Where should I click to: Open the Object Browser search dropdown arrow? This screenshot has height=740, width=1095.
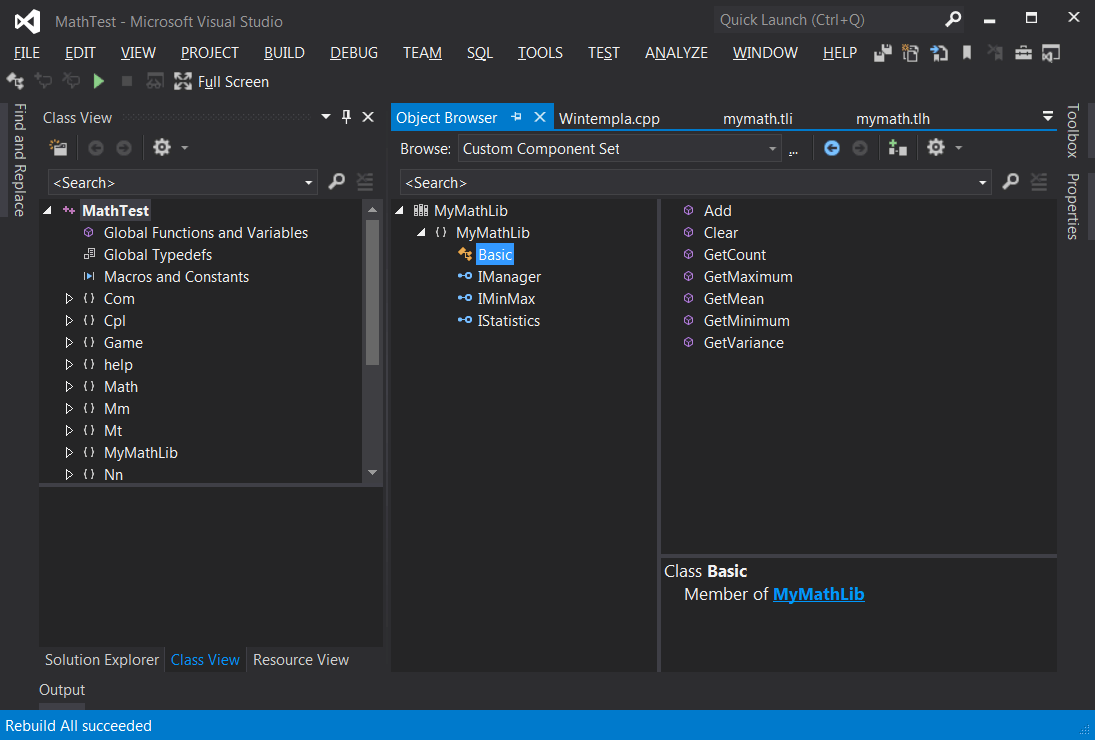pyautogui.click(x=983, y=183)
